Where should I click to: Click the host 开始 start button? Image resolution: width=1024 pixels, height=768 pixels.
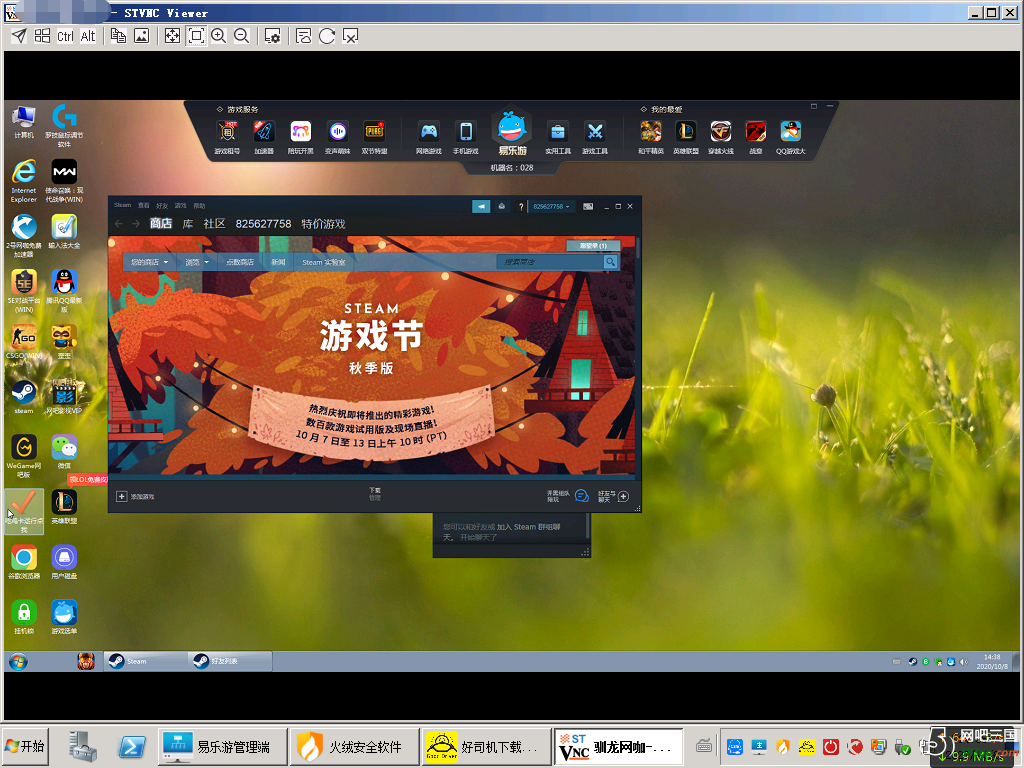coord(24,746)
